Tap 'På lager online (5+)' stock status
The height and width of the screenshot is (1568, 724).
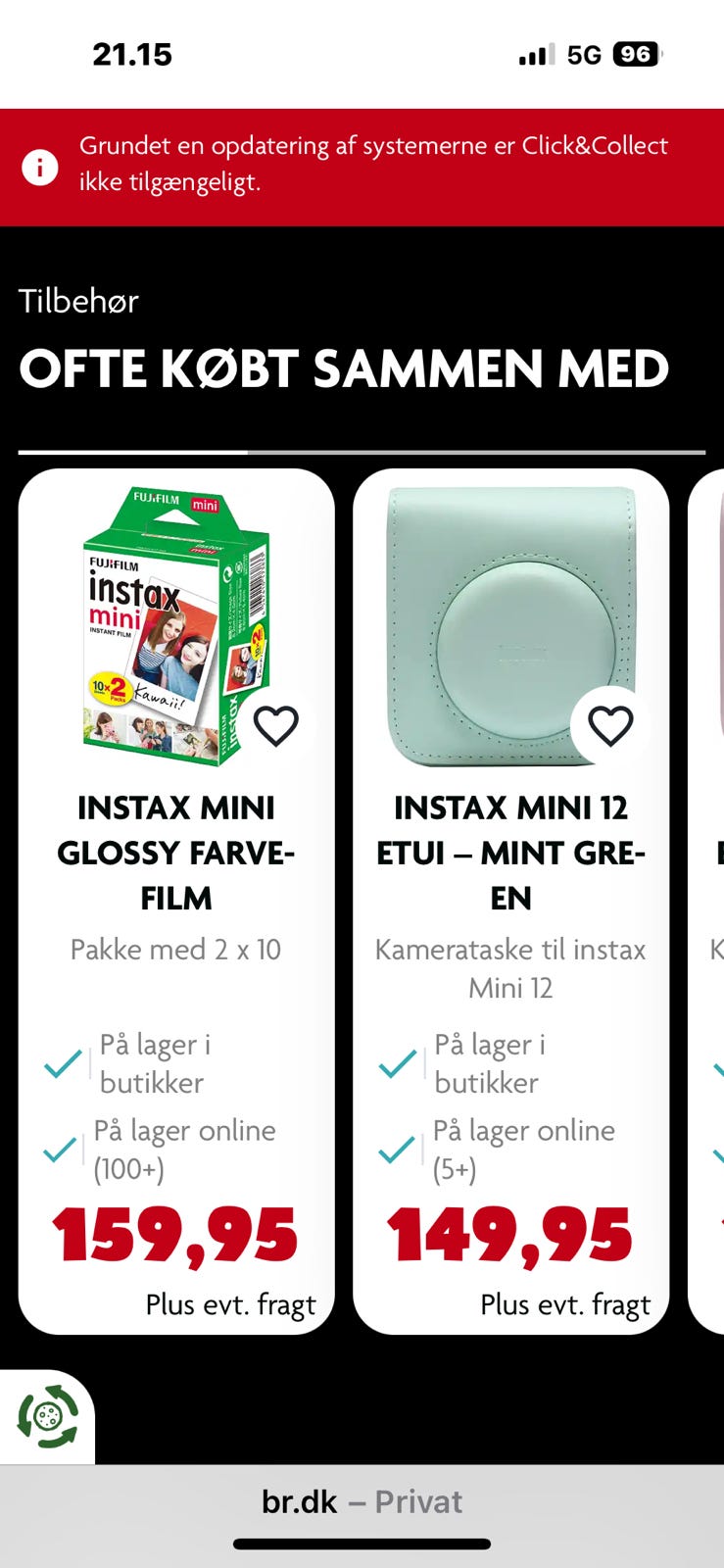click(523, 1149)
